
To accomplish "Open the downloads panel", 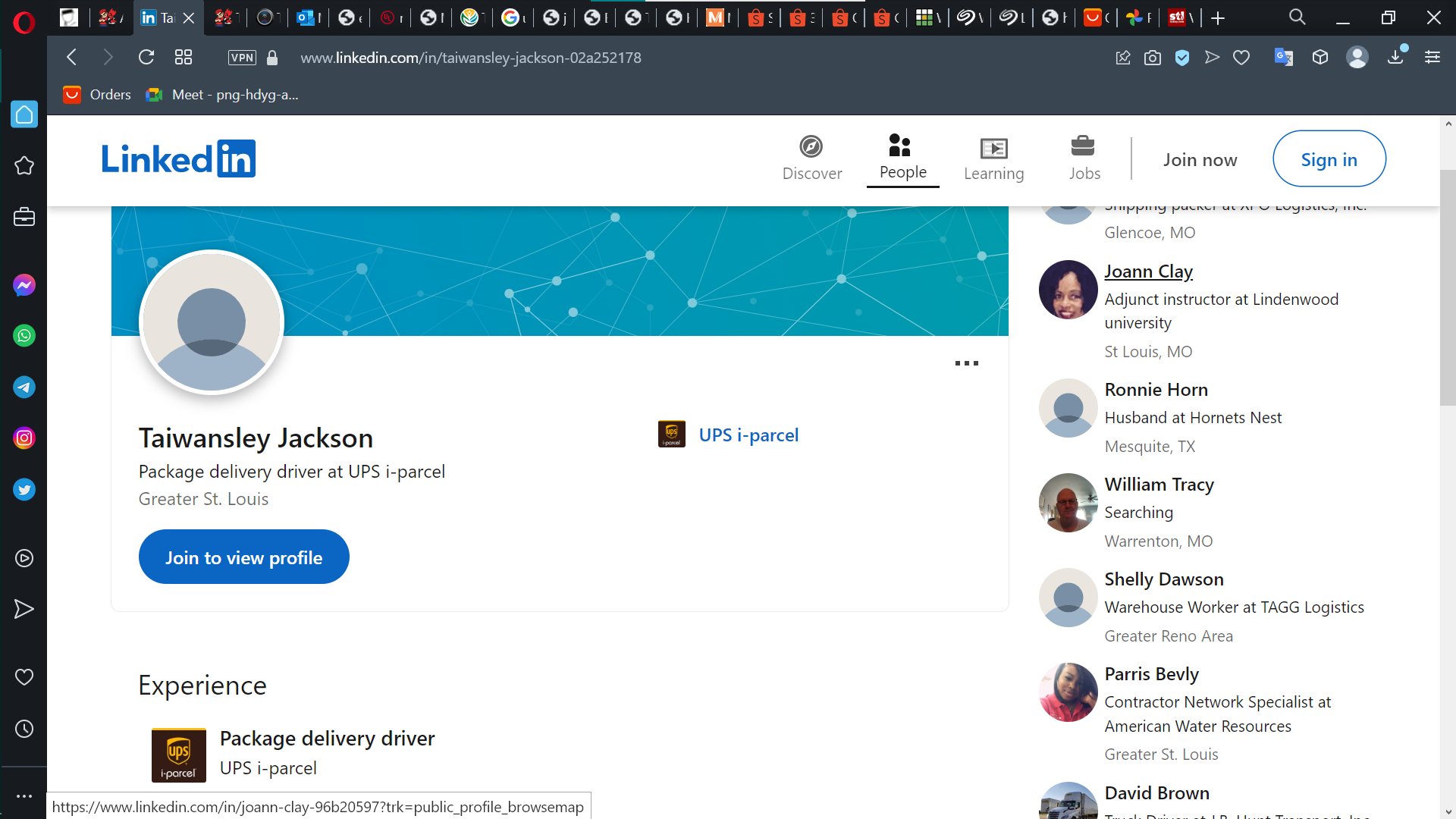I will click(x=1395, y=57).
